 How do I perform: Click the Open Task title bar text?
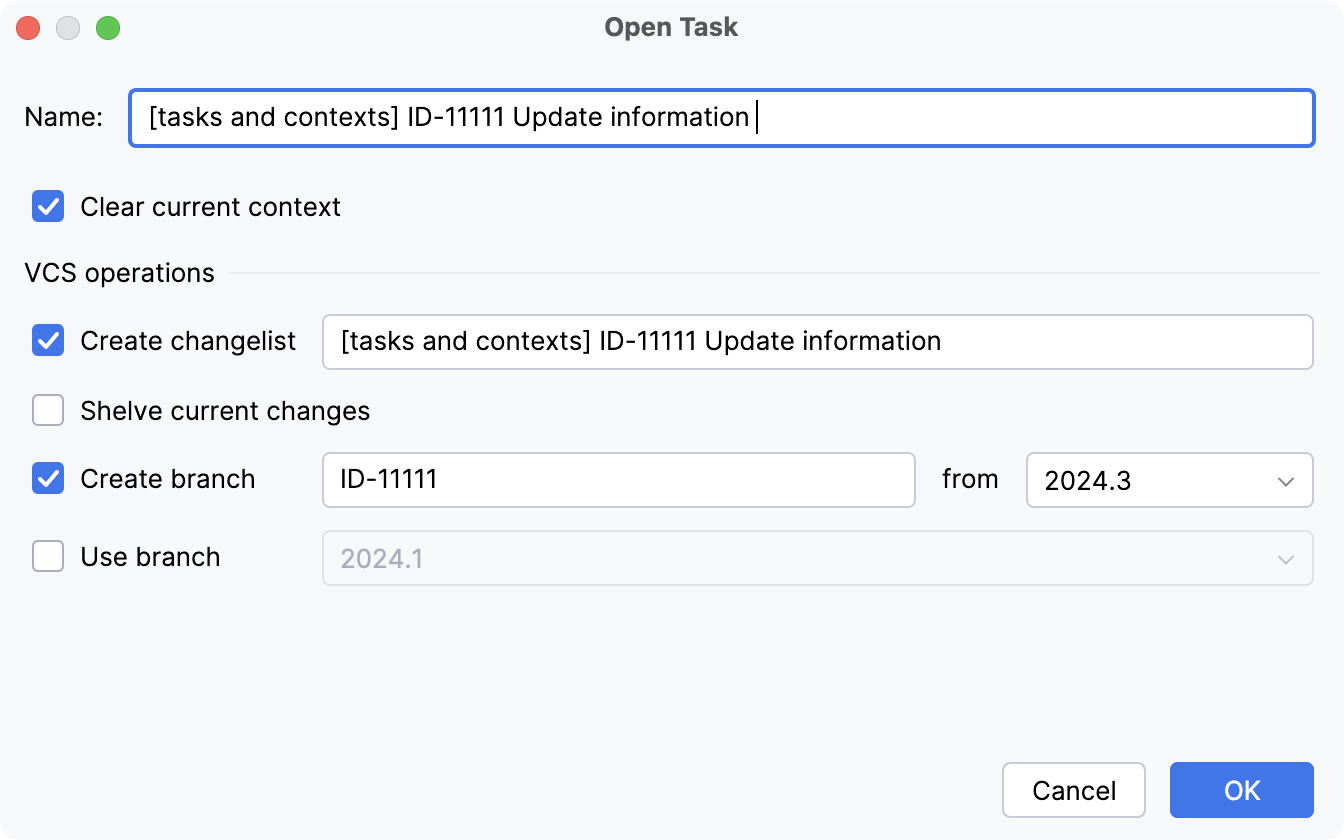(x=671, y=27)
